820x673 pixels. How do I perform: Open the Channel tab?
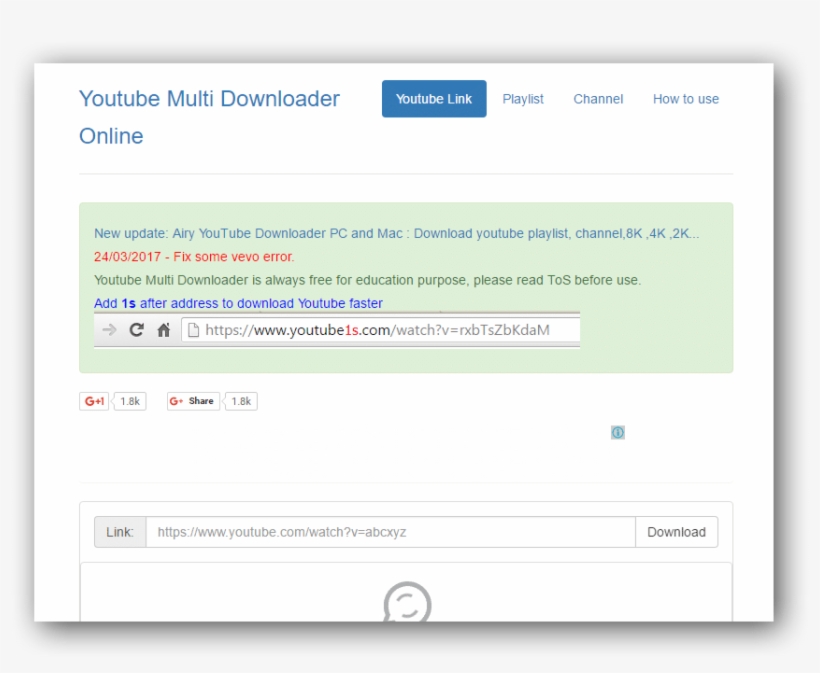point(598,98)
